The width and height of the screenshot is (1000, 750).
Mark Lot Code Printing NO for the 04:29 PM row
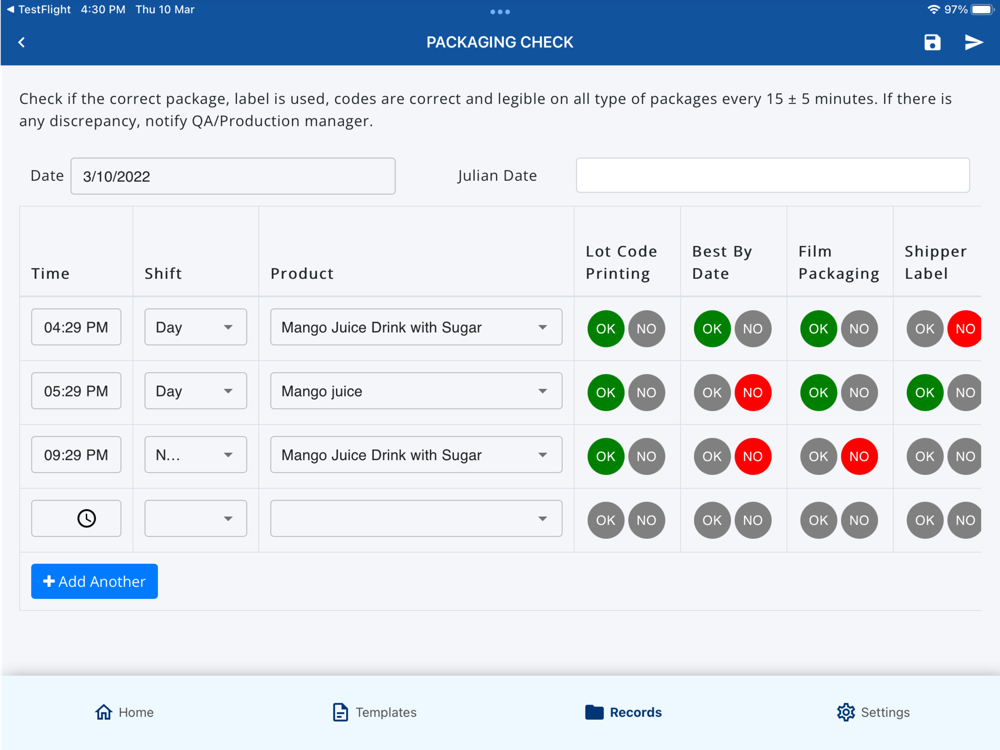click(x=646, y=328)
